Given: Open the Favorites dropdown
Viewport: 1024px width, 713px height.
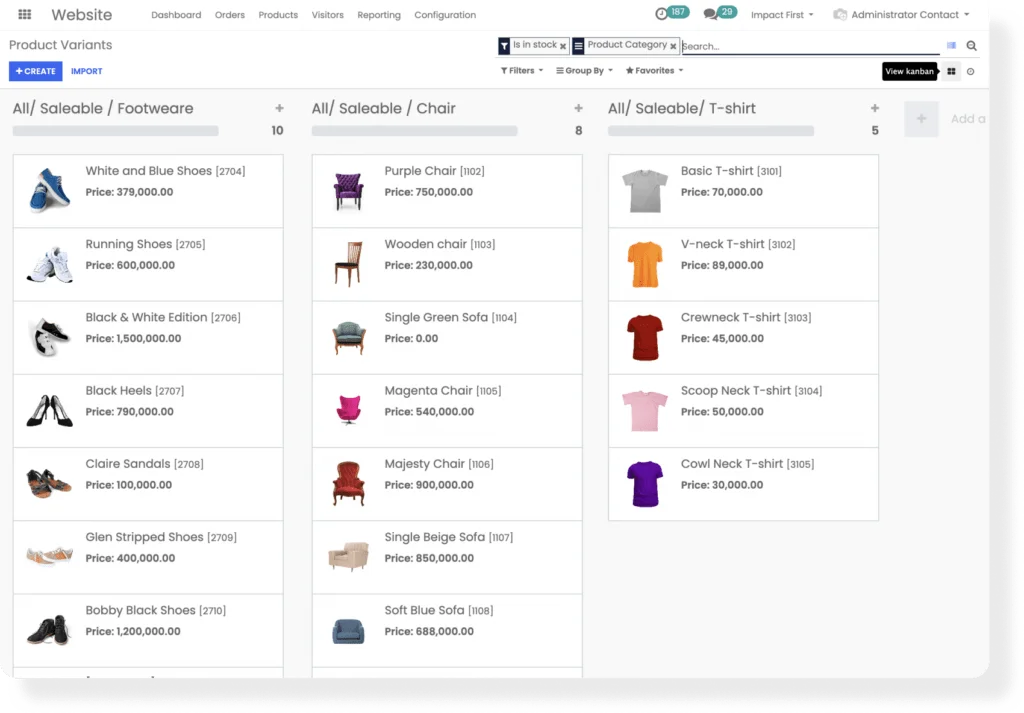Looking at the screenshot, I should click(x=654, y=71).
